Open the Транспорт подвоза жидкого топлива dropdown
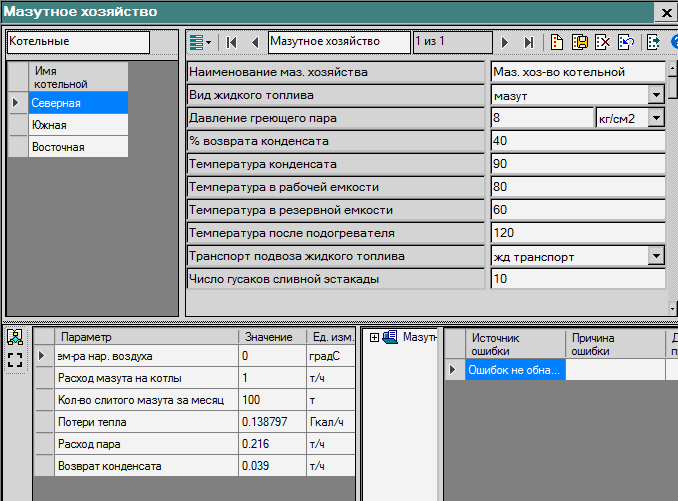The height and width of the screenshot is (501, 678). (x=656, y=256)
